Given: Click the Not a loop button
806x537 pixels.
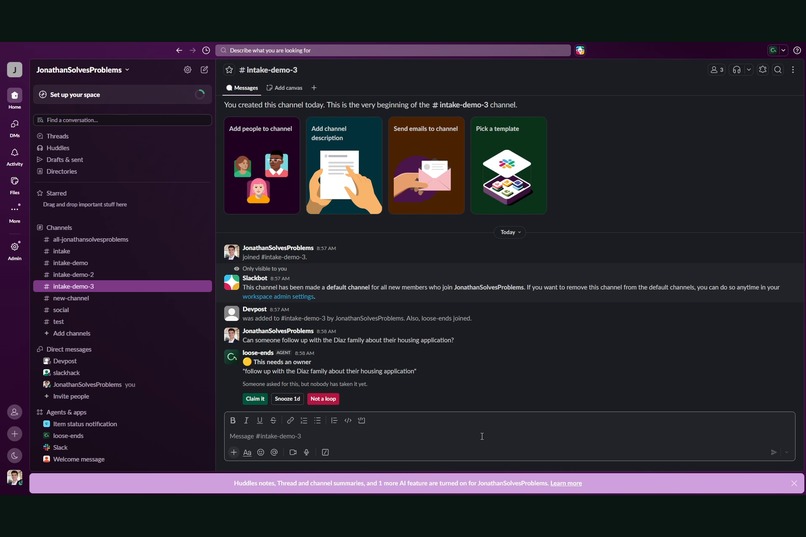Looking at the screenshot, I should (323, 399).
